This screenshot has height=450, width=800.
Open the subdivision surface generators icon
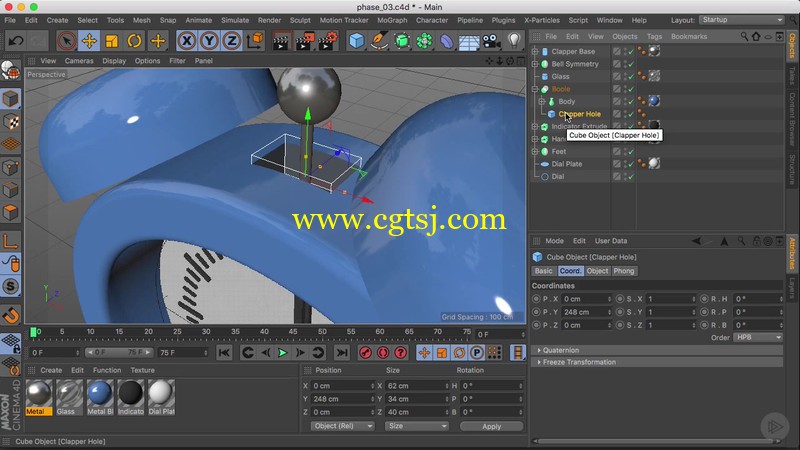(x=402, y=41)
